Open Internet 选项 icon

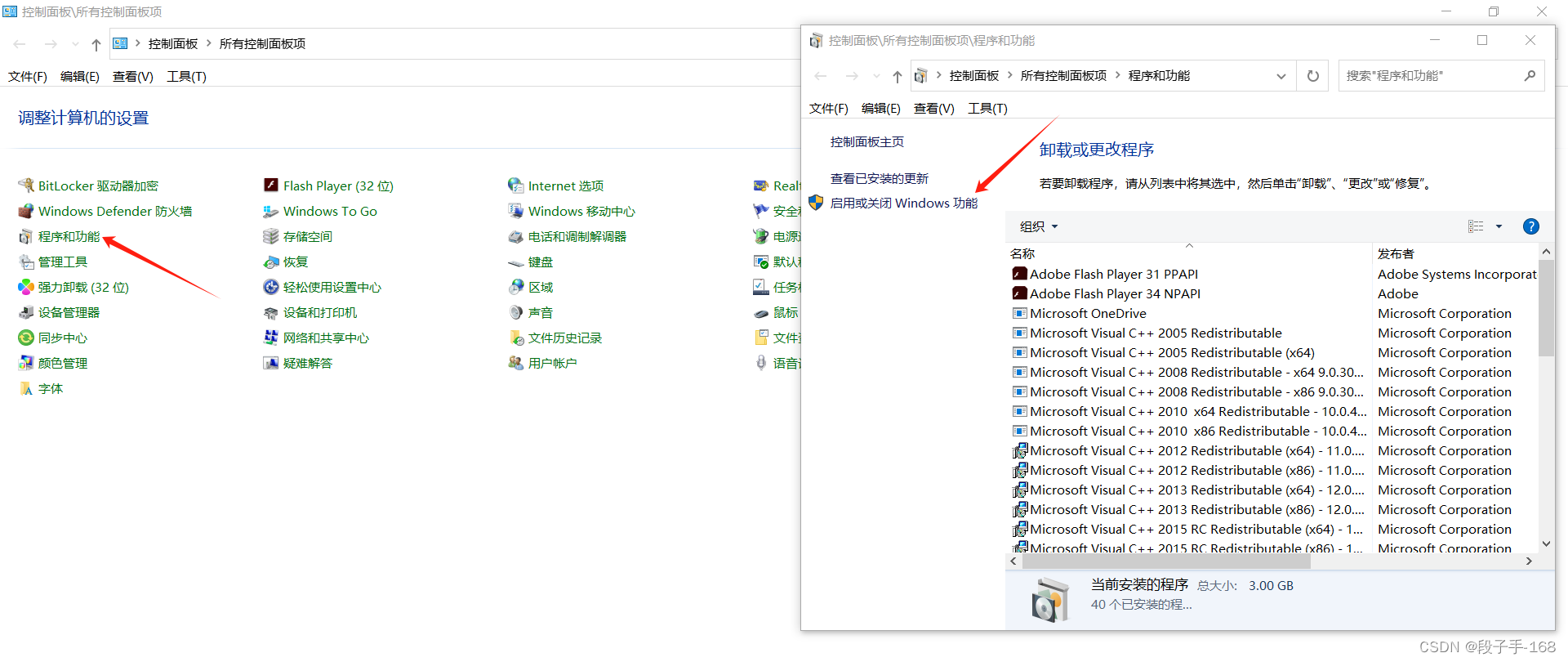click(x=516, y=186)
